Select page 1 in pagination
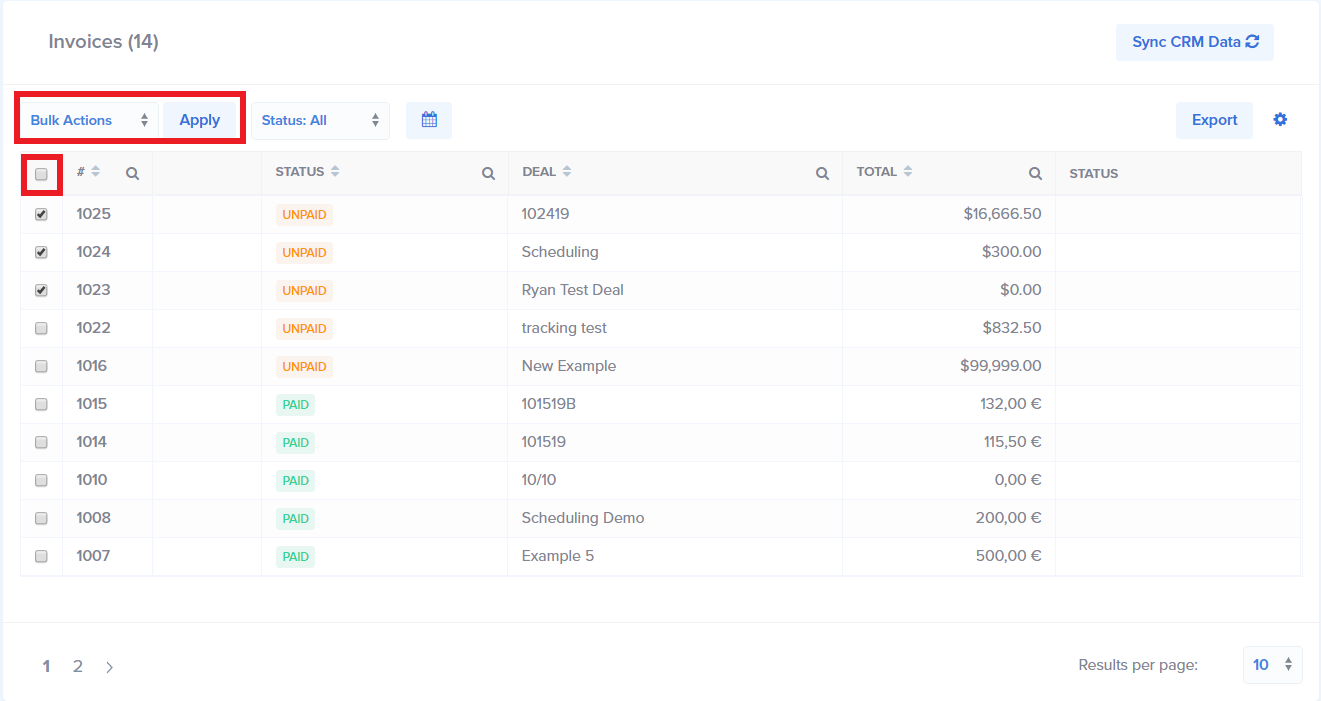The width and height of the screenshot is (1321, 701). (x=46, y=666)
